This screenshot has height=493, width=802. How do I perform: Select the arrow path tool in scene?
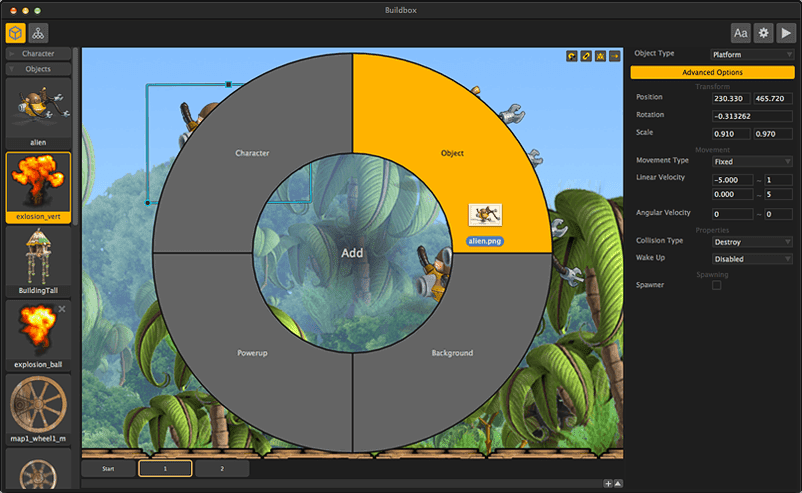click(615, 56)
